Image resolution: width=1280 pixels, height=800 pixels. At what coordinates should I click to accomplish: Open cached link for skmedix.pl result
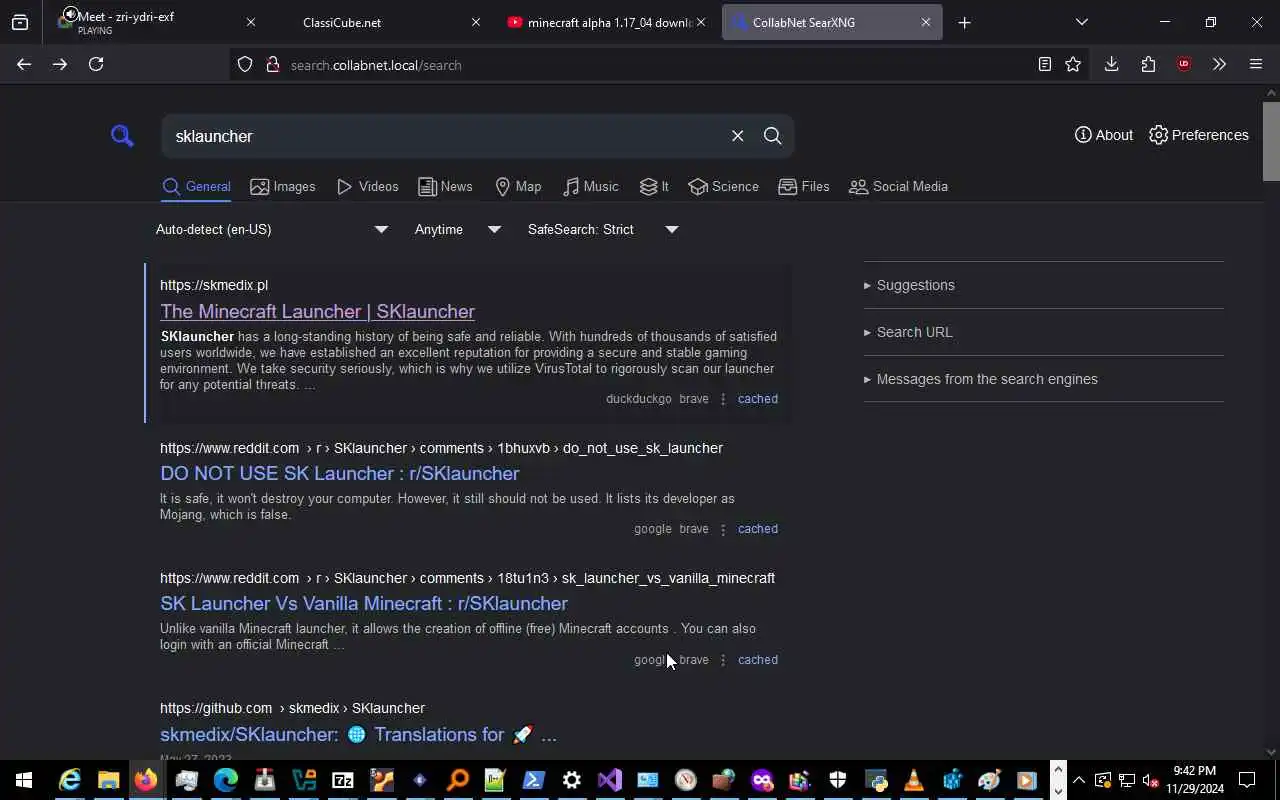[758, 399]
